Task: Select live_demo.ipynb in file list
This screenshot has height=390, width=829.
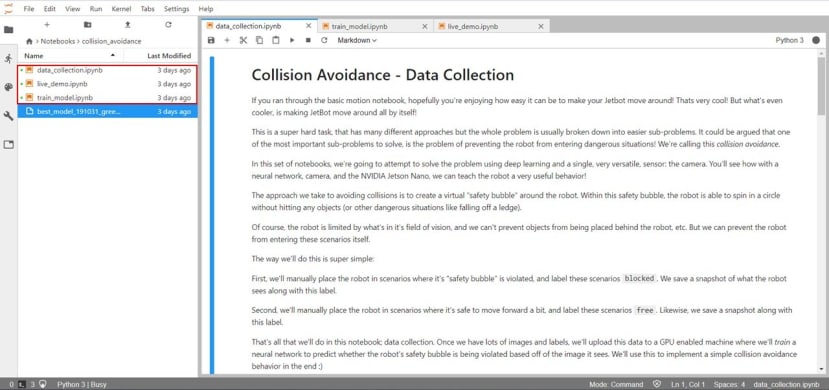Action: [x=108, y=83]
